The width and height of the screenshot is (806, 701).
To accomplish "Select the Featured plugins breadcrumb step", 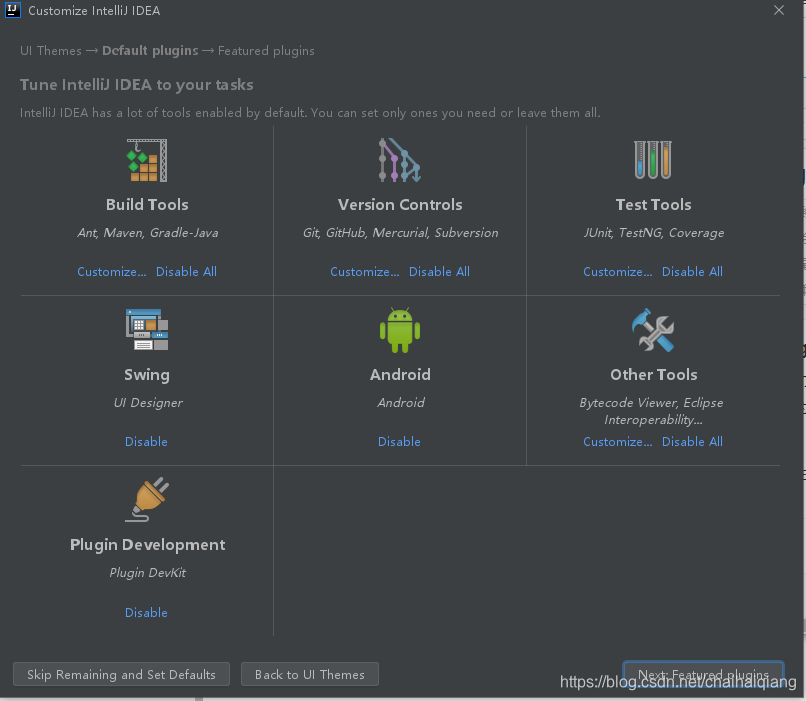I will point(266,51).
